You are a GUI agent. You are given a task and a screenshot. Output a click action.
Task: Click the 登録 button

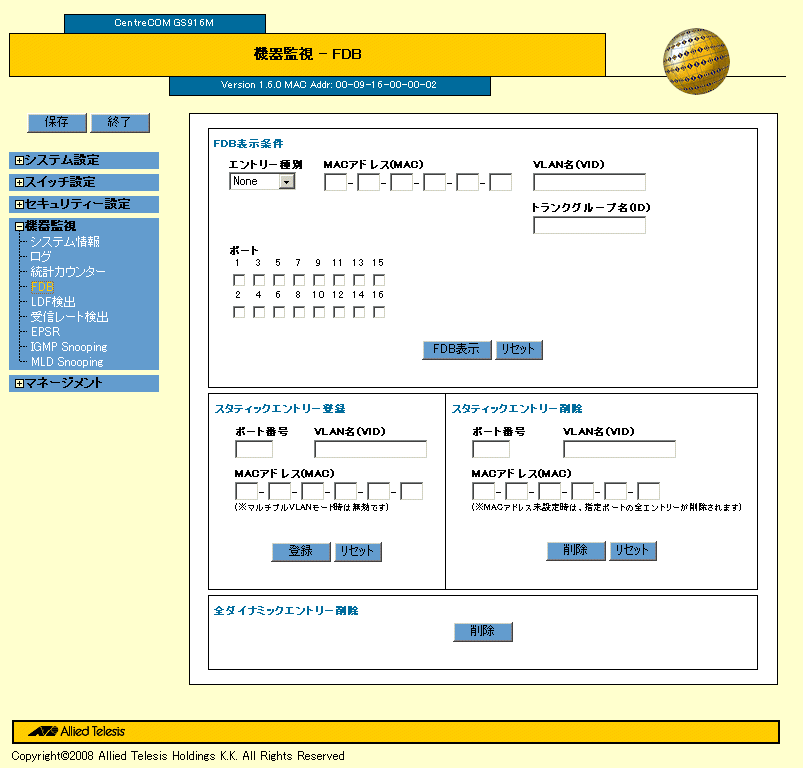point(301,551)
